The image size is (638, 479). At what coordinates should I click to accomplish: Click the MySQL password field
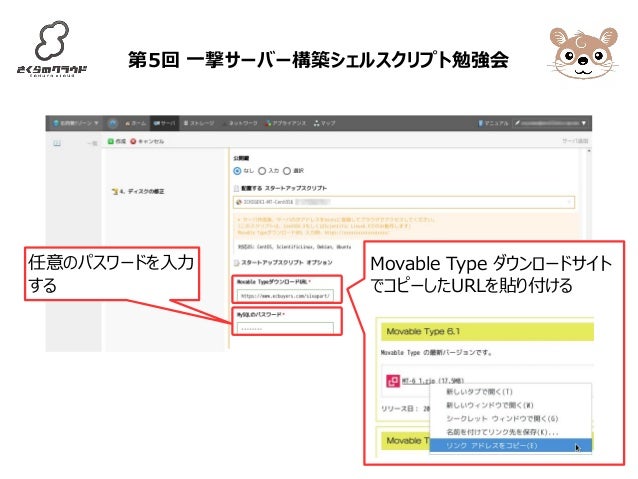[x=285, y=328]
